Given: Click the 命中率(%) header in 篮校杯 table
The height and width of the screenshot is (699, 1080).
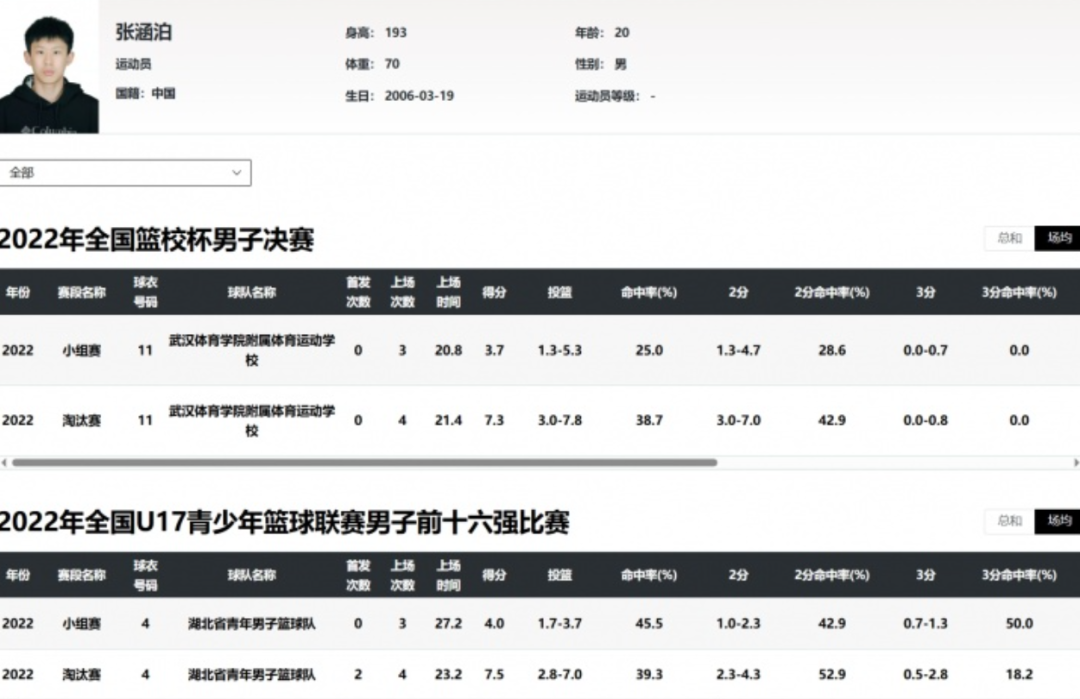Looking at the screenshot, I should [649, 292].
